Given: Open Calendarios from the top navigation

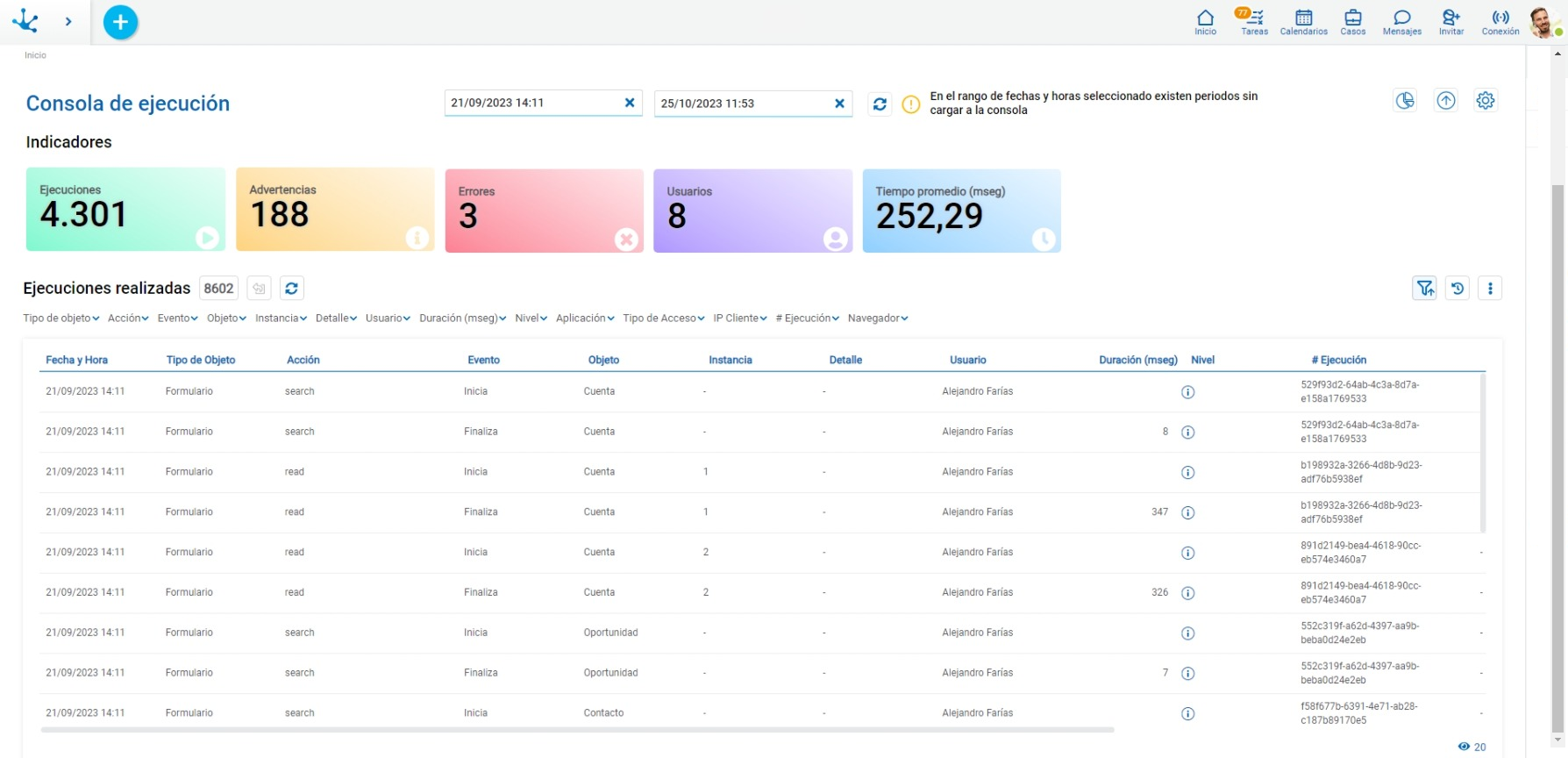Looking at the screenshot, I should click(x=1303, y=21).
